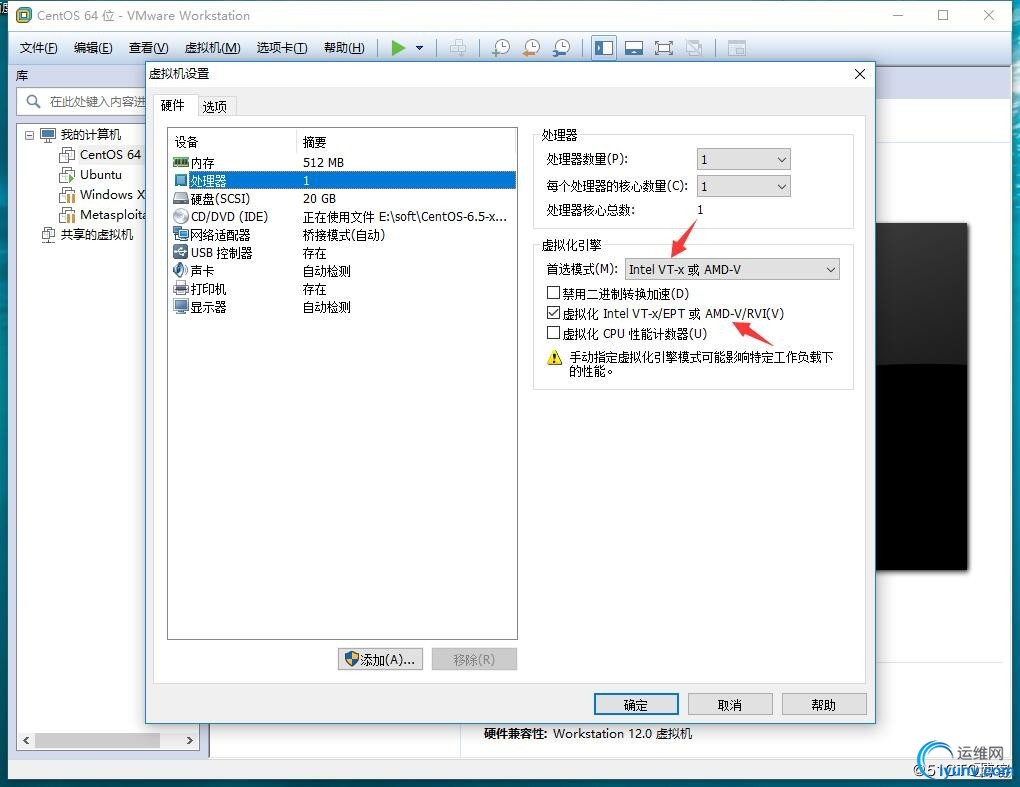Open the 虚拟机(M) menu
This screenshot has width=1020, height=787.
point(213,47)
